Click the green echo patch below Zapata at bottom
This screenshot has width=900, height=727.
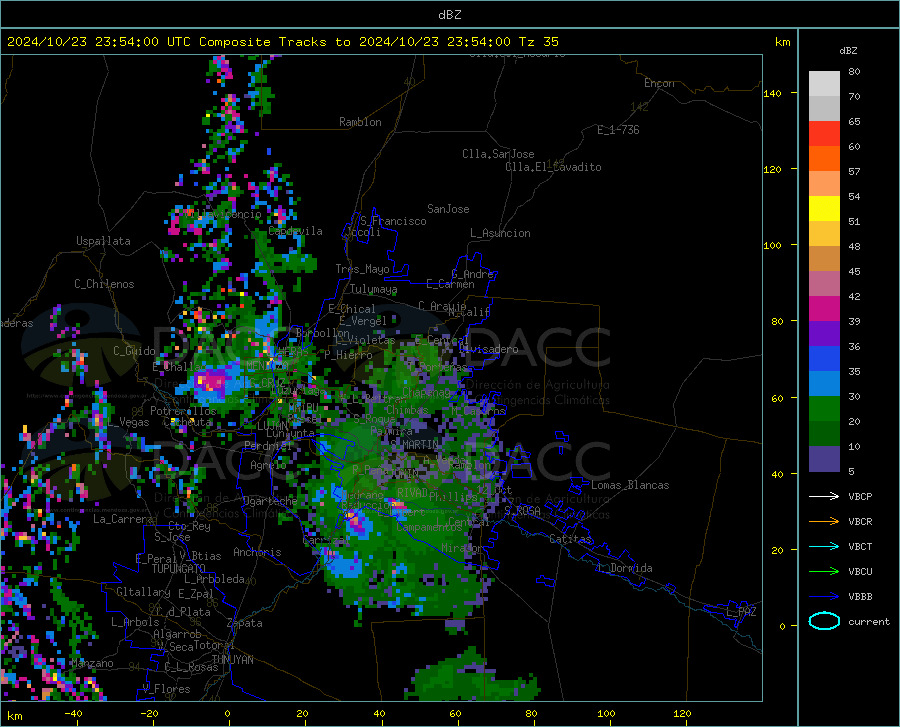(x=474, y=677)
